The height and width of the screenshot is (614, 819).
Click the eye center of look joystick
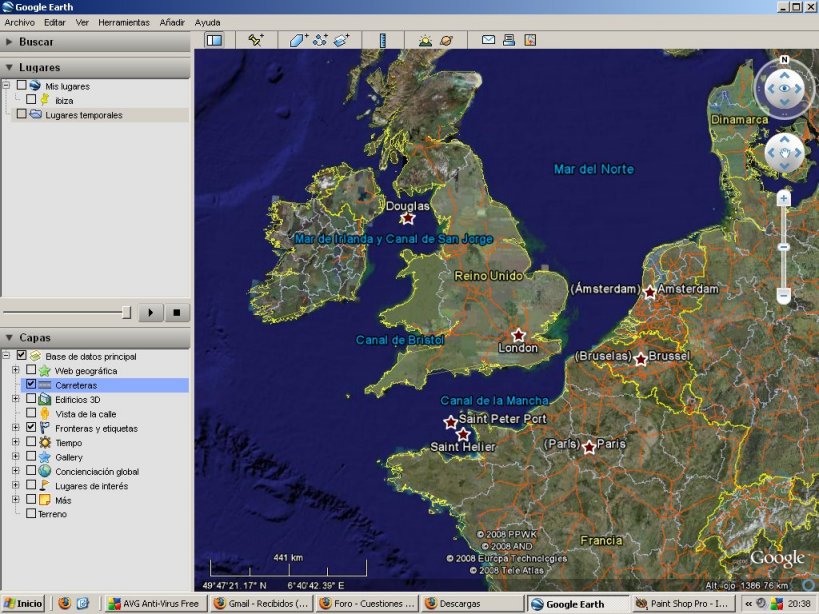tap(784, 88)
